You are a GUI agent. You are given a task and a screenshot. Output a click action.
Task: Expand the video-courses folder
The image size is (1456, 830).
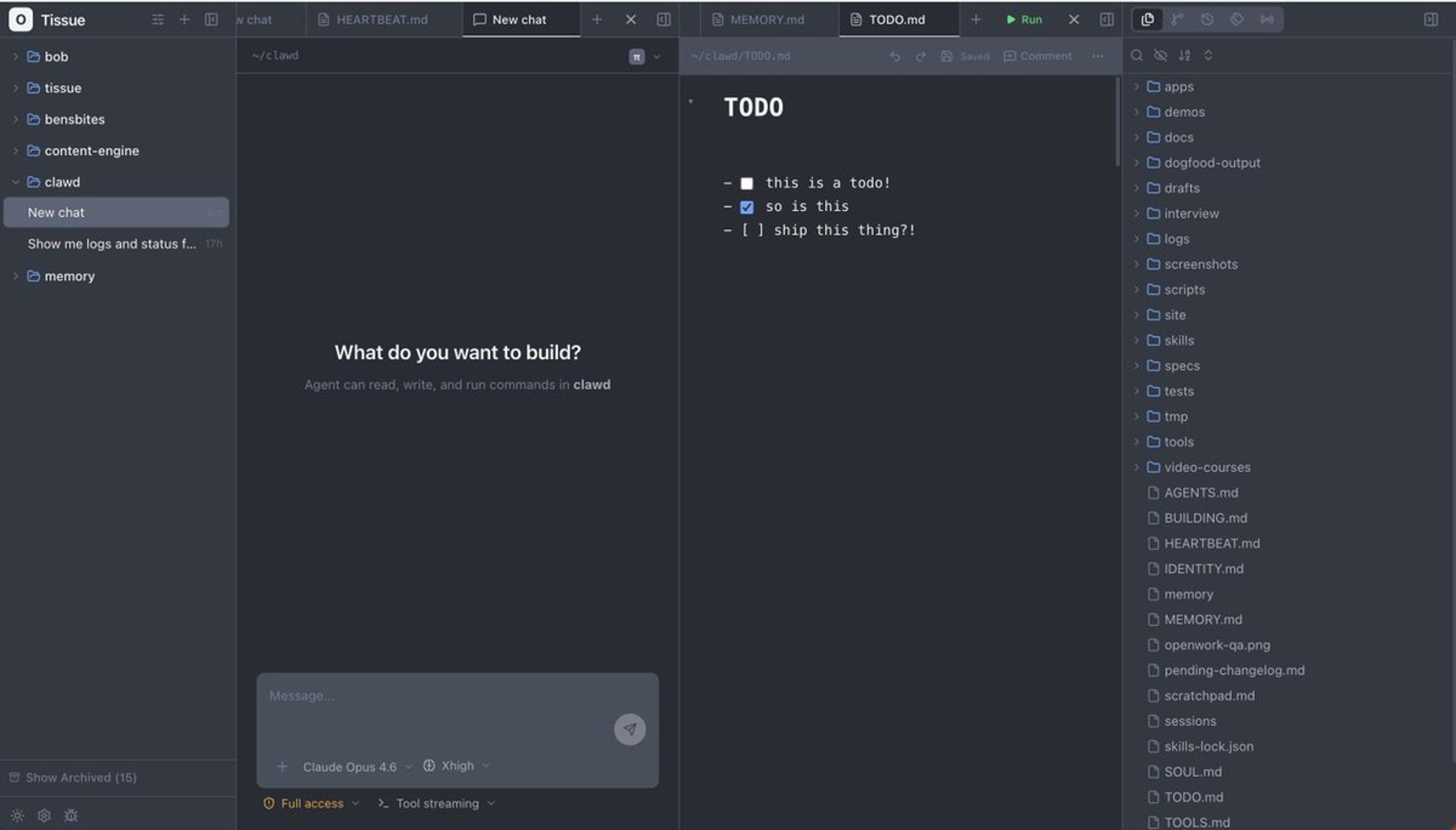pos(1207,467)
